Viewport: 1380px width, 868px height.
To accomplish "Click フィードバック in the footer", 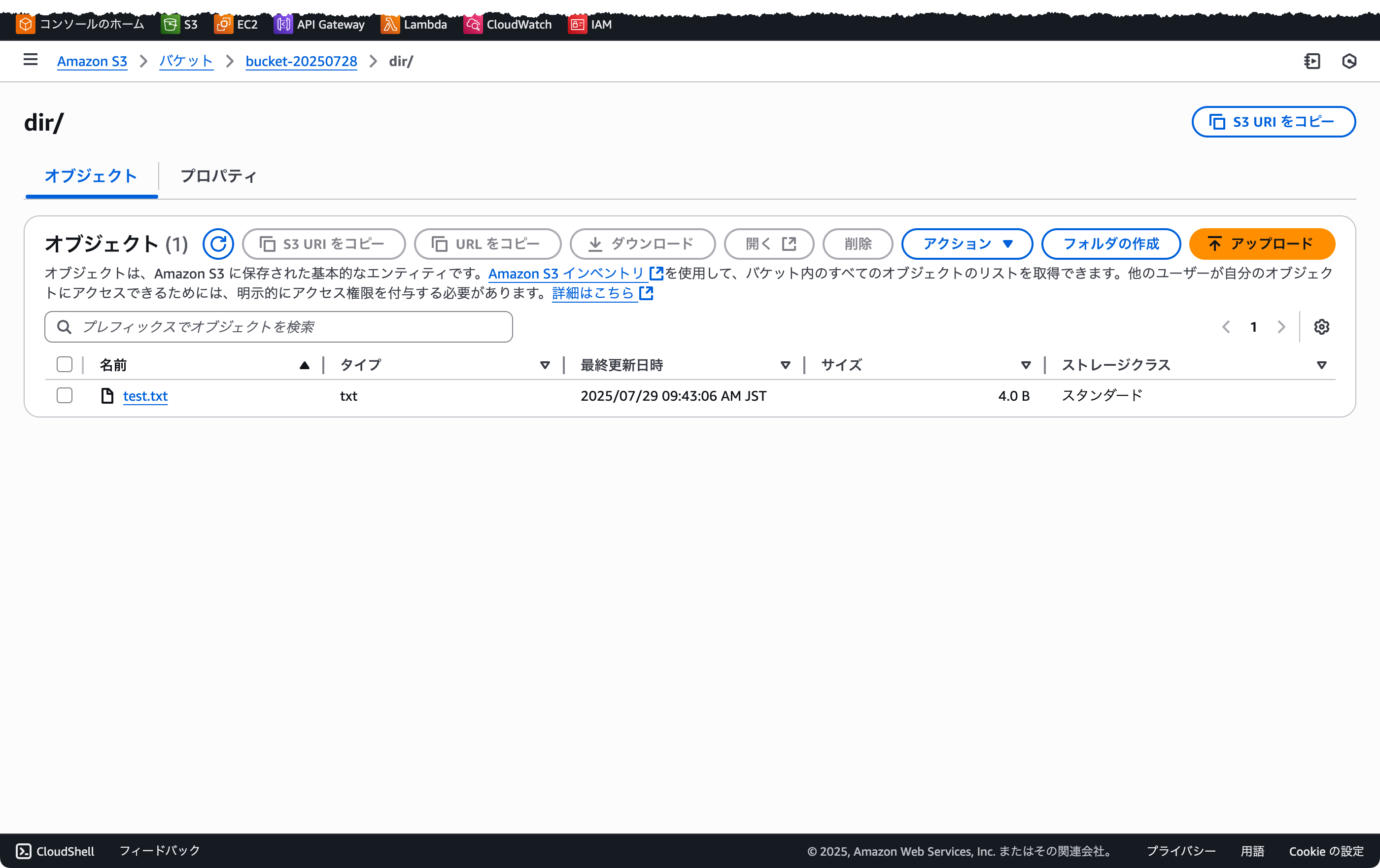I will pos(160,850).
